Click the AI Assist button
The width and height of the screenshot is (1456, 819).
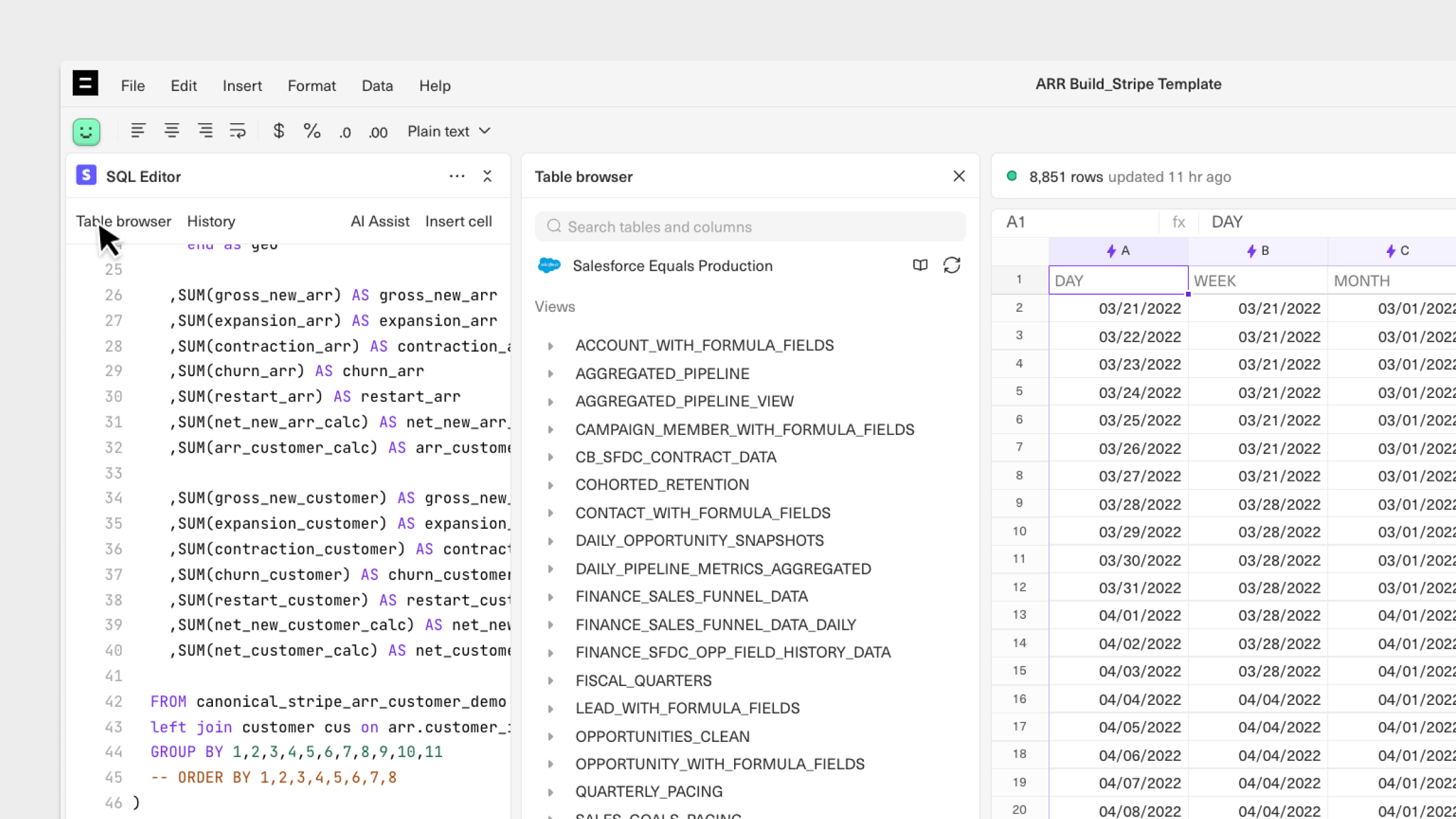(380, 221)
